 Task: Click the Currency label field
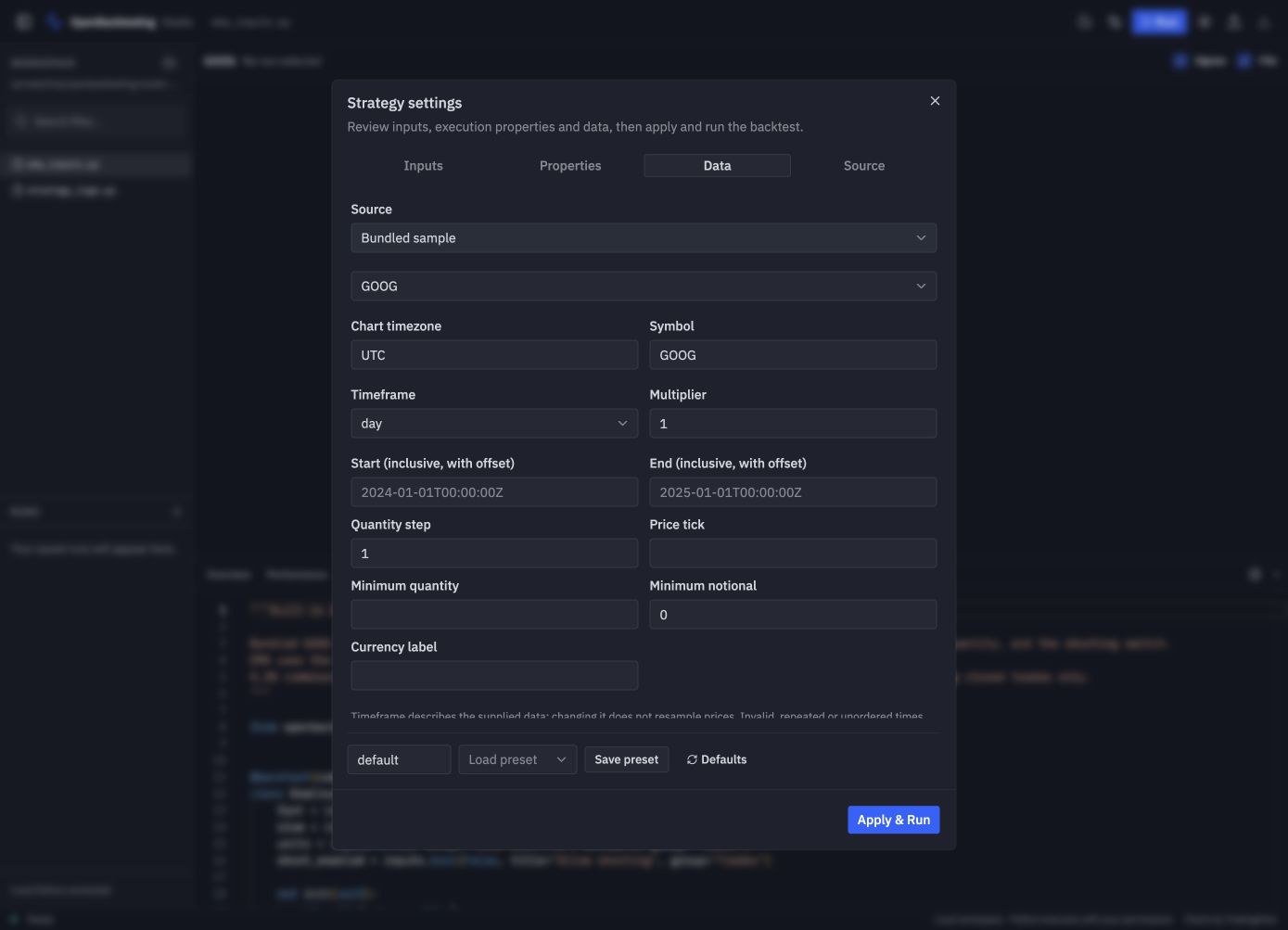click(494, 676)
